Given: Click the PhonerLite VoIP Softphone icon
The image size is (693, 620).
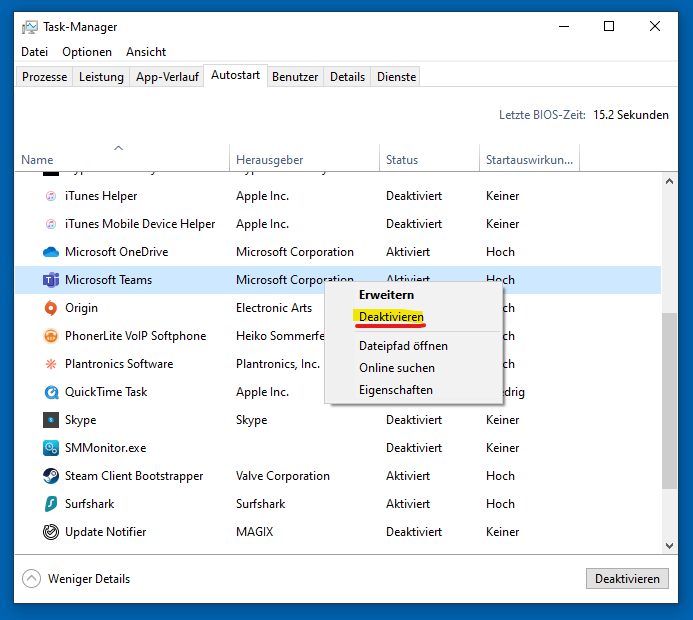Looking at the screenshot, I should tap(51, 336).
